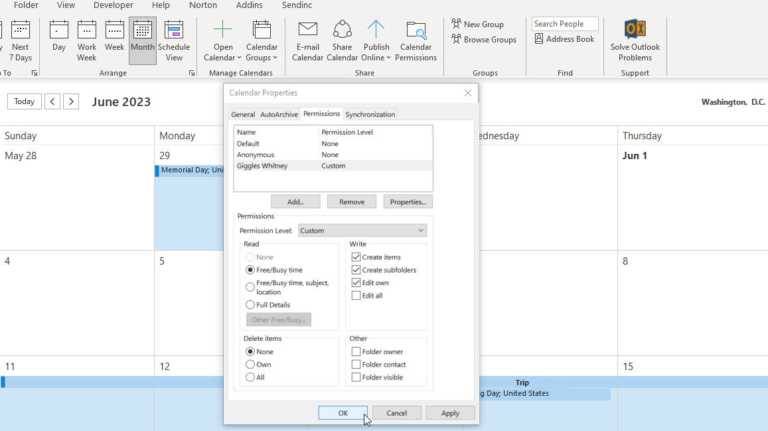
Task: Open the Address Book
Action: point(565,39)
